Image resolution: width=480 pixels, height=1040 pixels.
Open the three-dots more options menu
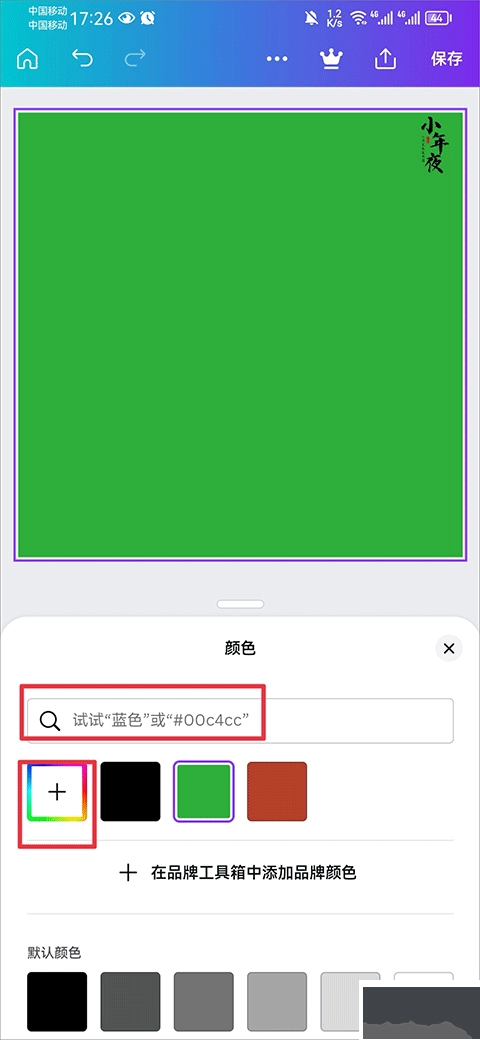click(277, 59)
